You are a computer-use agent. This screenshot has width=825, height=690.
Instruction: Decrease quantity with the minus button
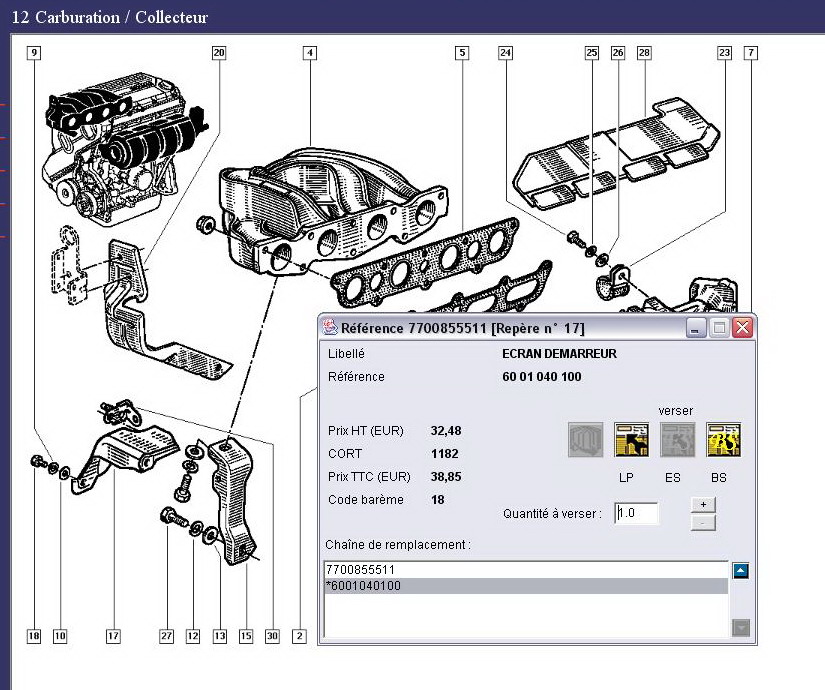(x=702, y=522)
